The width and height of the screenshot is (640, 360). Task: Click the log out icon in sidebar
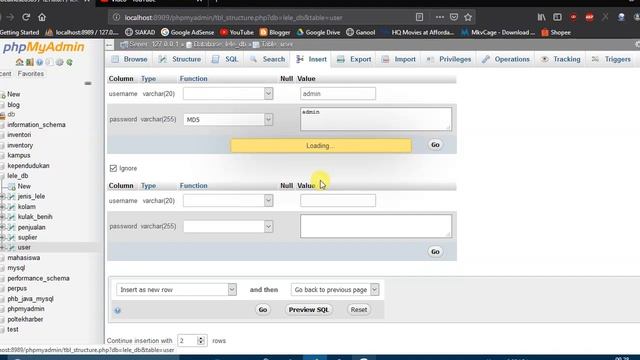pyautogui.click(x=29, y=62)
